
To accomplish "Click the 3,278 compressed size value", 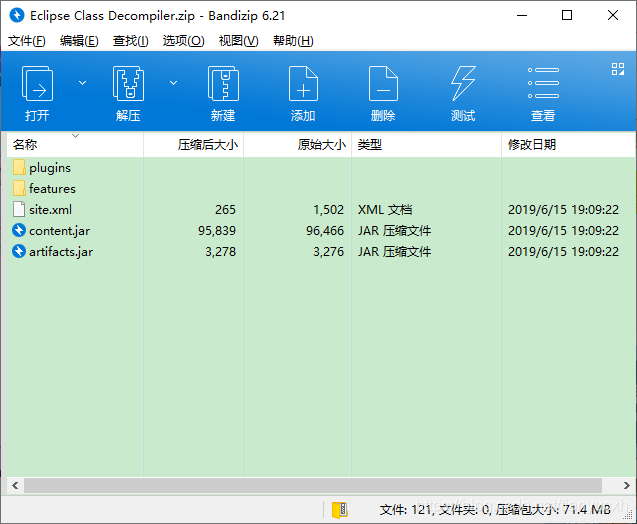I will [221, 252].
